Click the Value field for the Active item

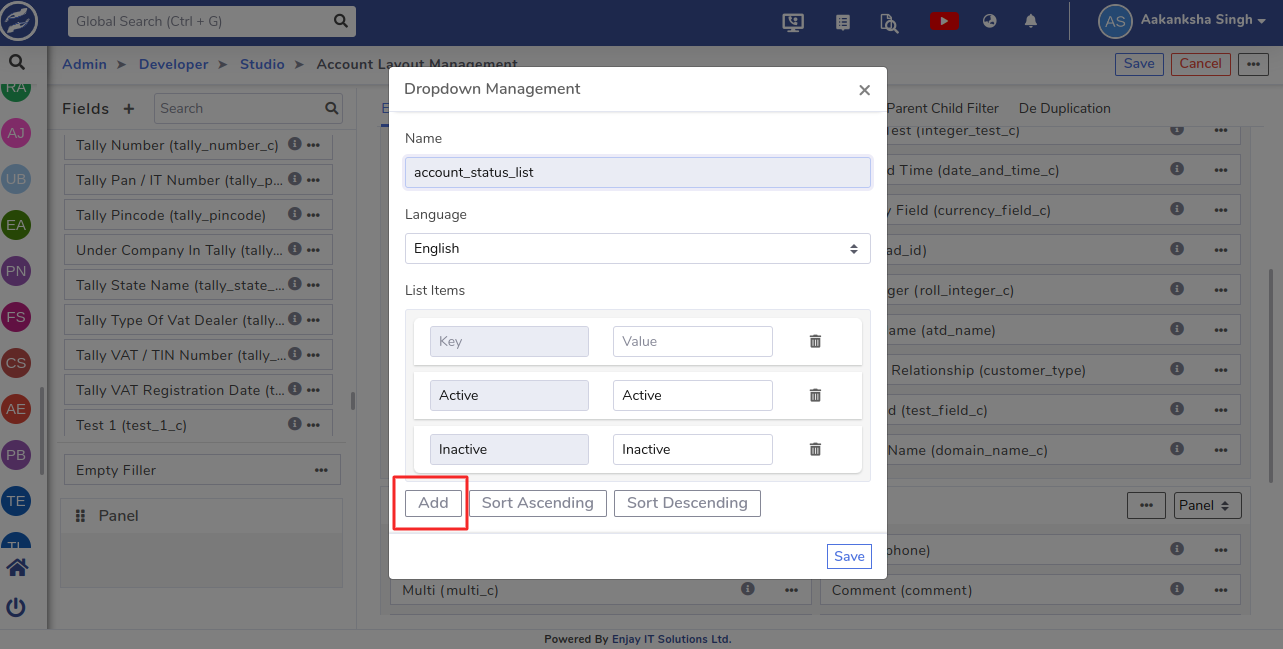[692, 395]
